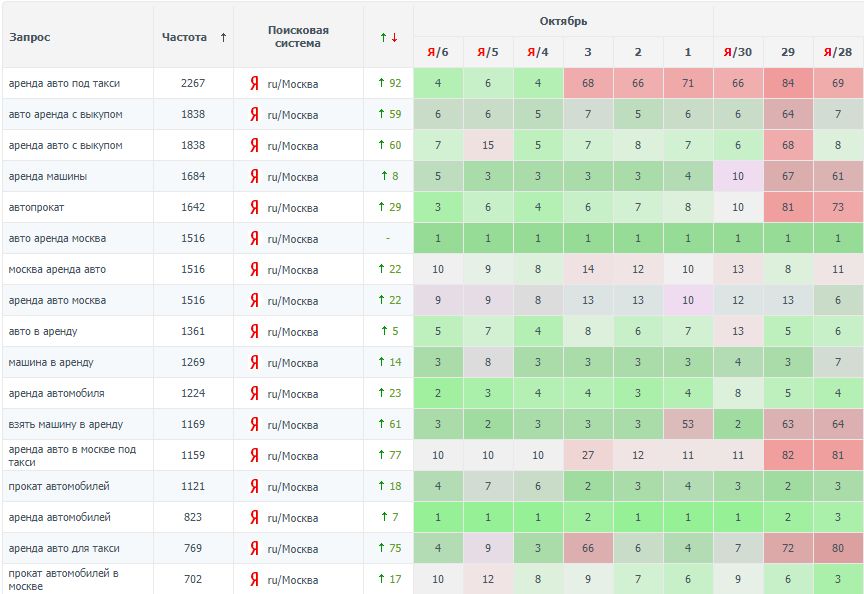The height and width of the screenshot is (594, 864).
Task: Sort the table by the Запрос column
Action: [30, 38]
